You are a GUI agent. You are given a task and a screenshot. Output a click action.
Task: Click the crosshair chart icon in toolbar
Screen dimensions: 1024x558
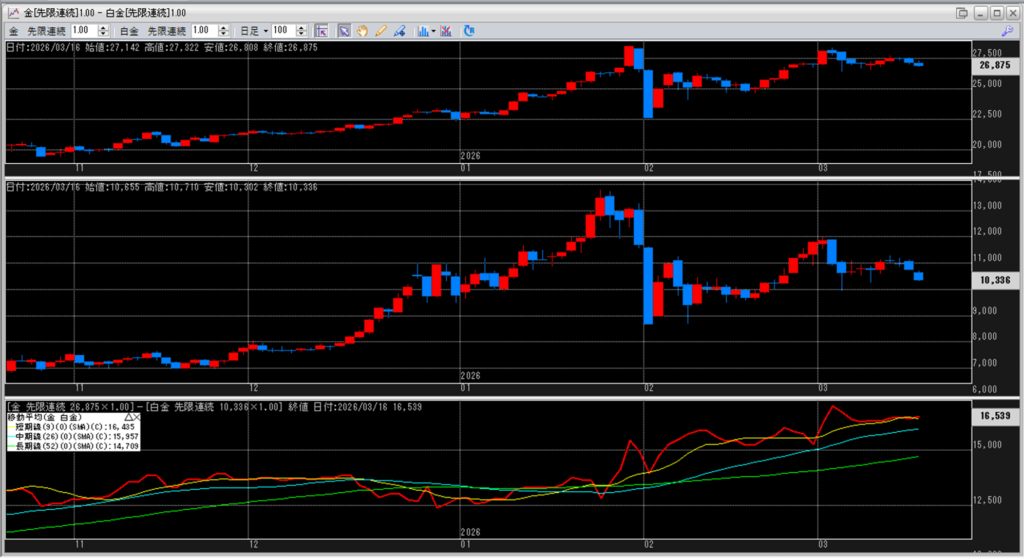pyautogui.click(x=323, y=31)
